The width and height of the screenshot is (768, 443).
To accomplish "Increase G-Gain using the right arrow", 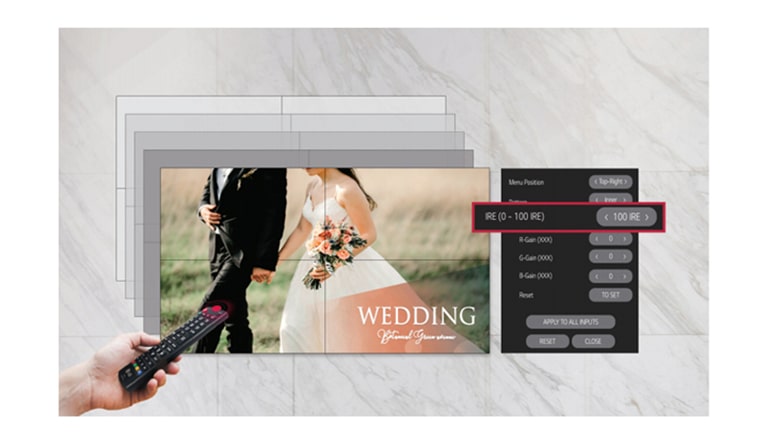I will pos(626,257).
